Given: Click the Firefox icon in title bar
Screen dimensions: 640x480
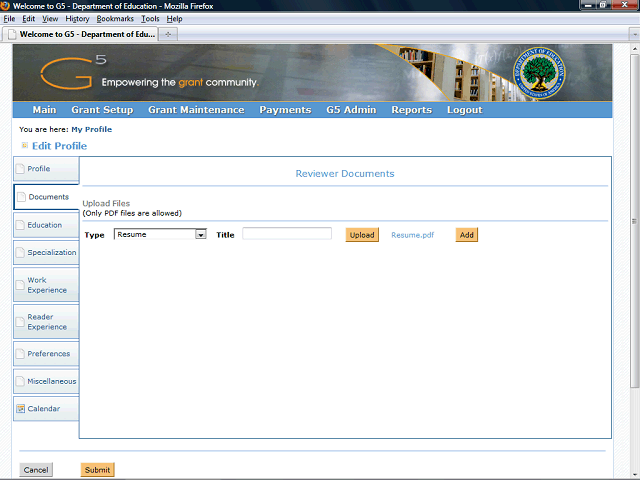Looking at the screenshot, I should click(5, 6).
